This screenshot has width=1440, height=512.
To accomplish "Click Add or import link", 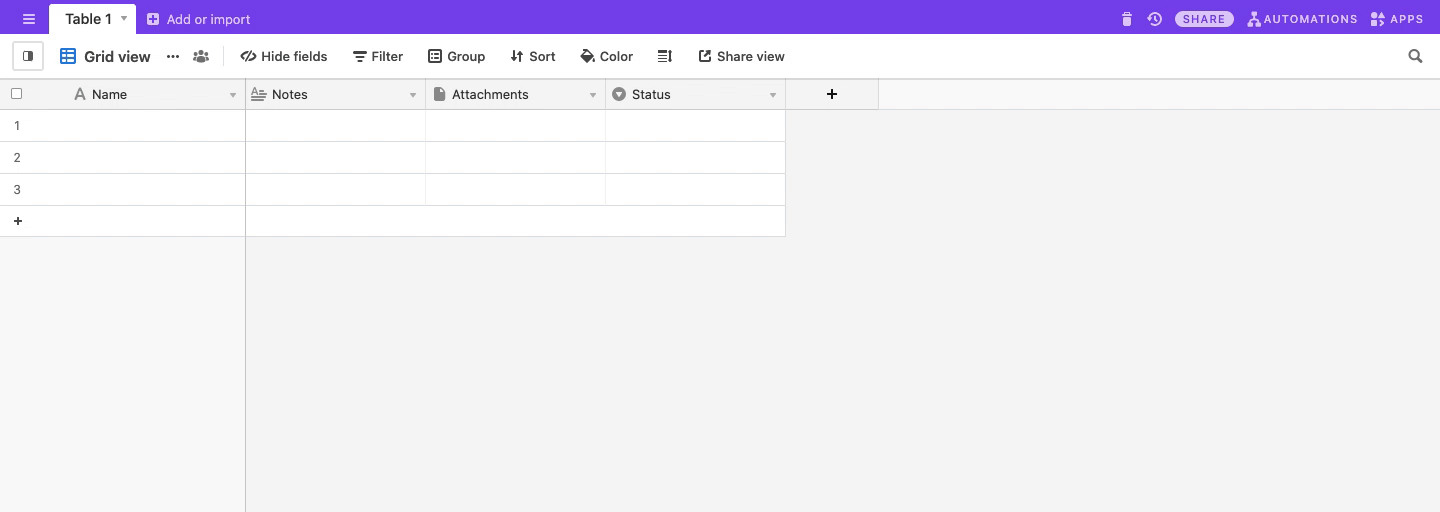I will coord(198,19).
